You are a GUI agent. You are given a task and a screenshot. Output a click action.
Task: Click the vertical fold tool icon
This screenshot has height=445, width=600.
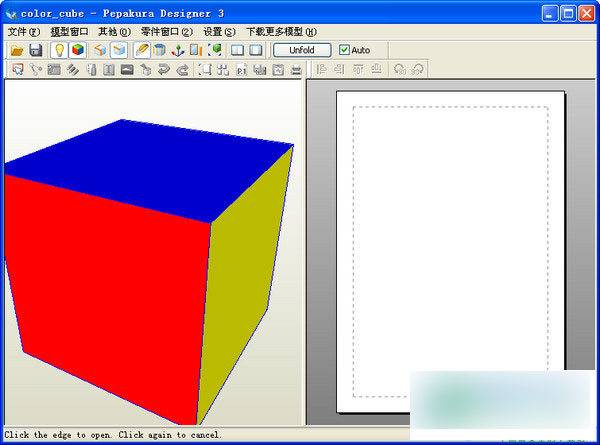tap(91, 70)
